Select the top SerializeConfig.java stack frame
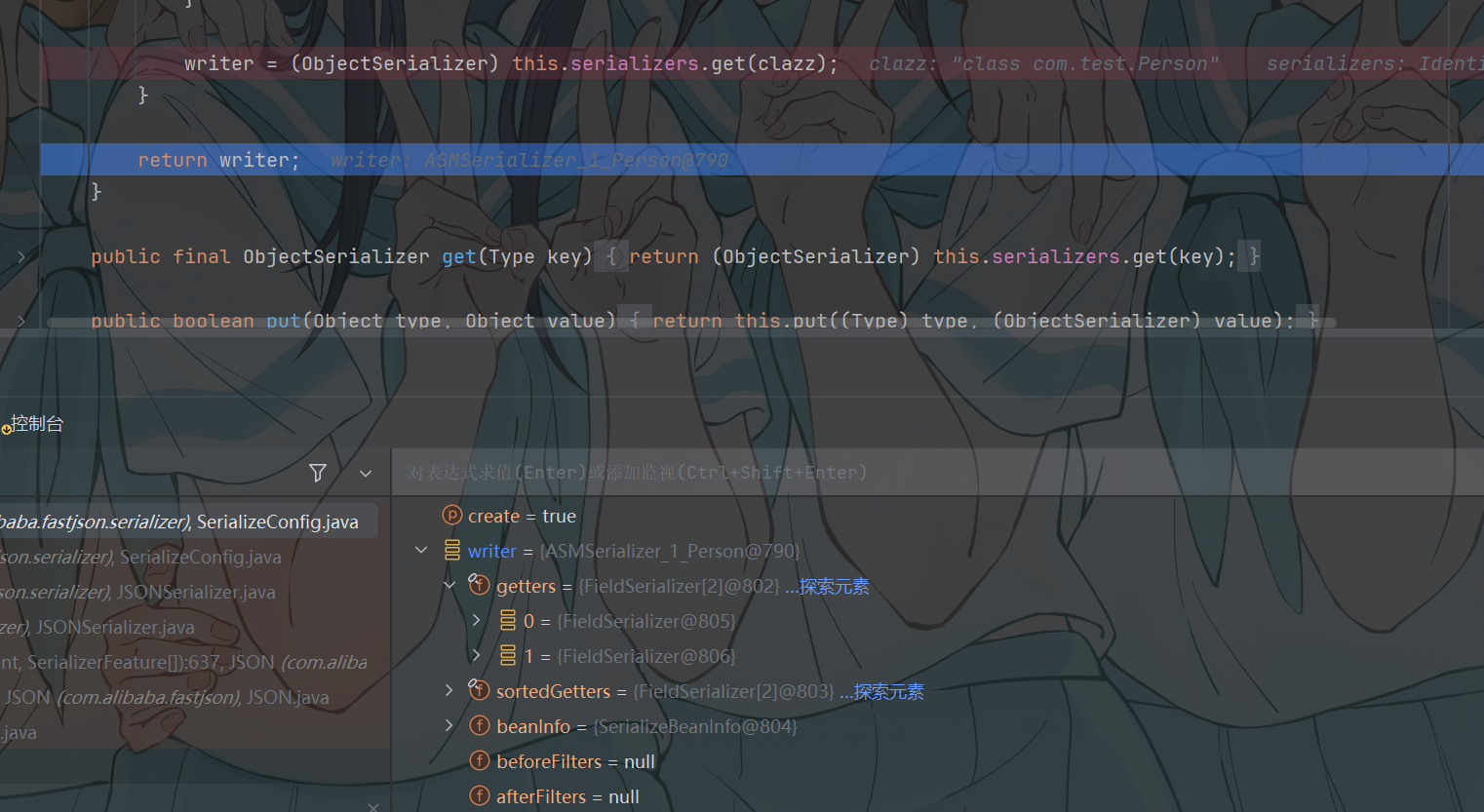 (189, 522)
